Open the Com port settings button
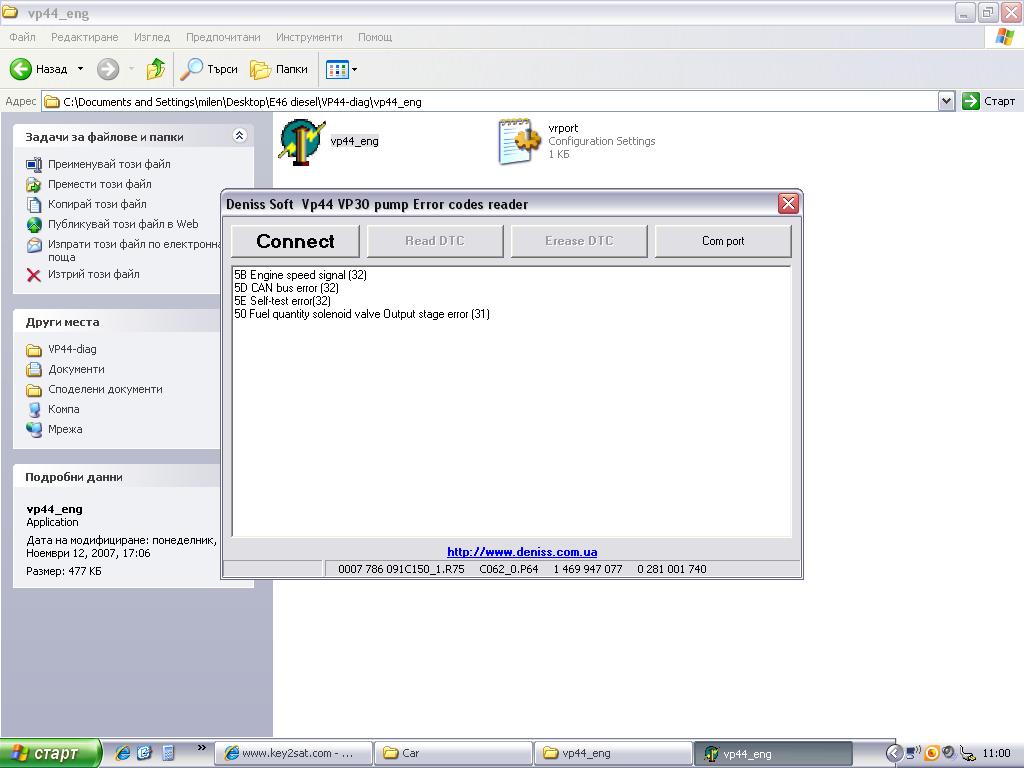The image size is (1024, 768). point(723,241)
